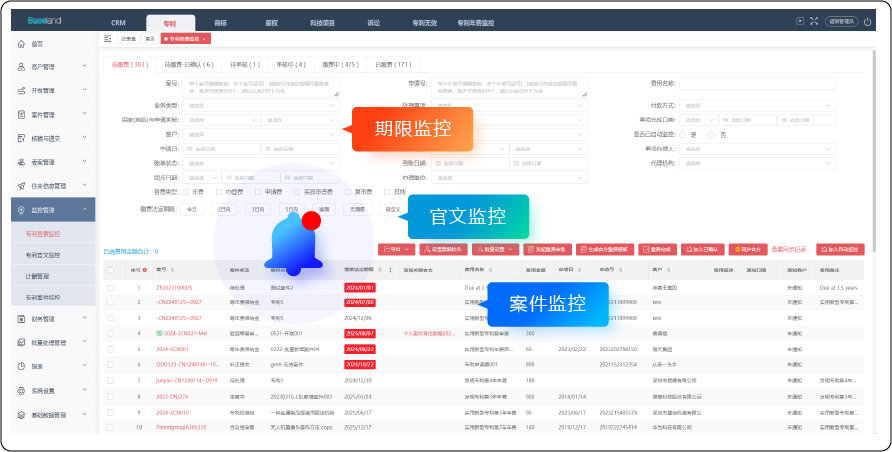Screen dimensions: 892x452
Task: Click the 核稿与递交 sidebar icon
Action: [x=22, y=138]
